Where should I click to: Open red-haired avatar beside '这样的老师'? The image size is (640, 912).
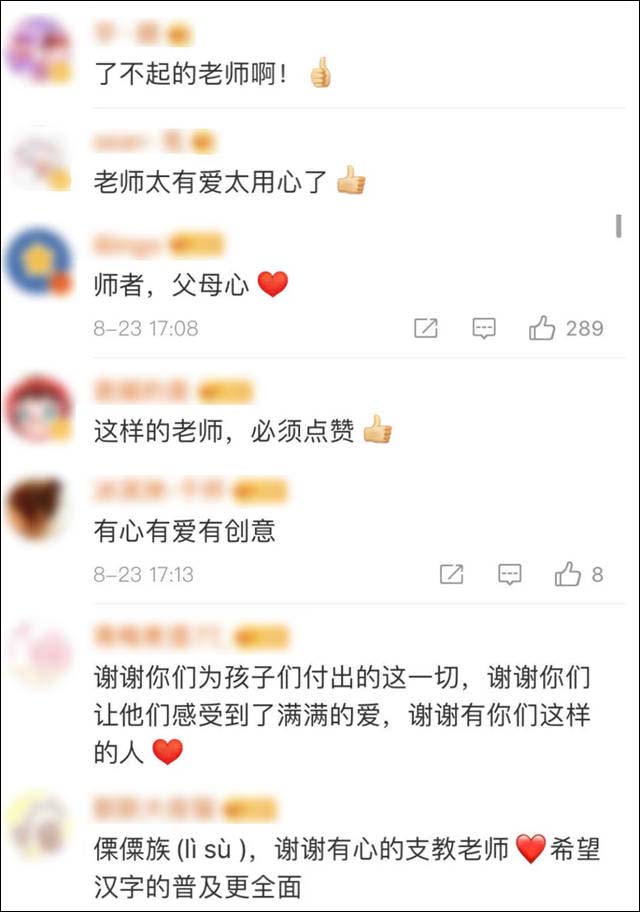point(38,409)
